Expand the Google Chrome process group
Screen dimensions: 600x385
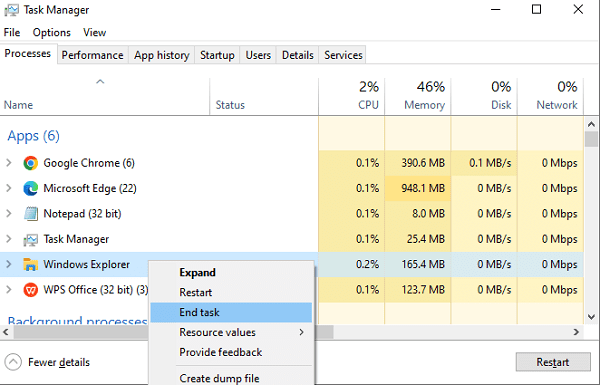pos(8,163)
